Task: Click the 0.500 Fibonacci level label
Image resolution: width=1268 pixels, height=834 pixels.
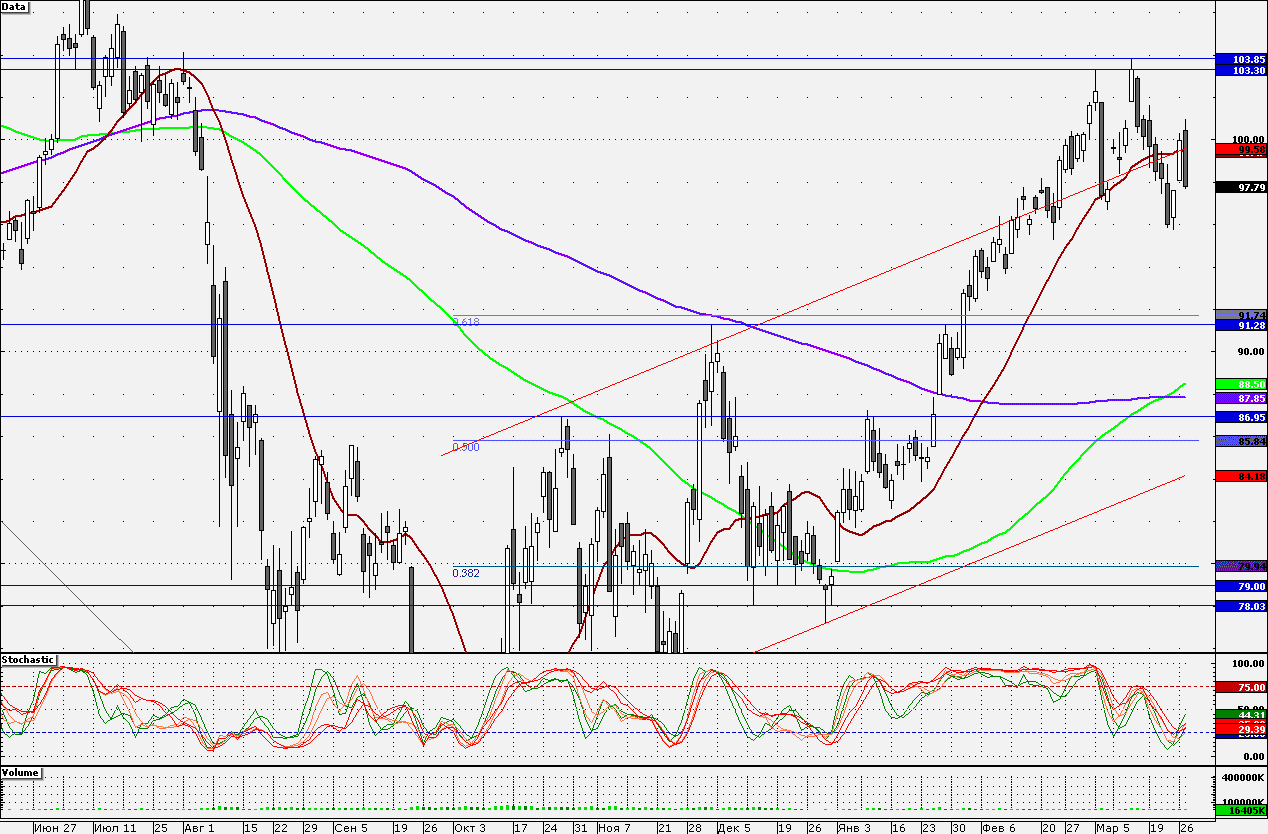Action: click(x=466, y=447)
